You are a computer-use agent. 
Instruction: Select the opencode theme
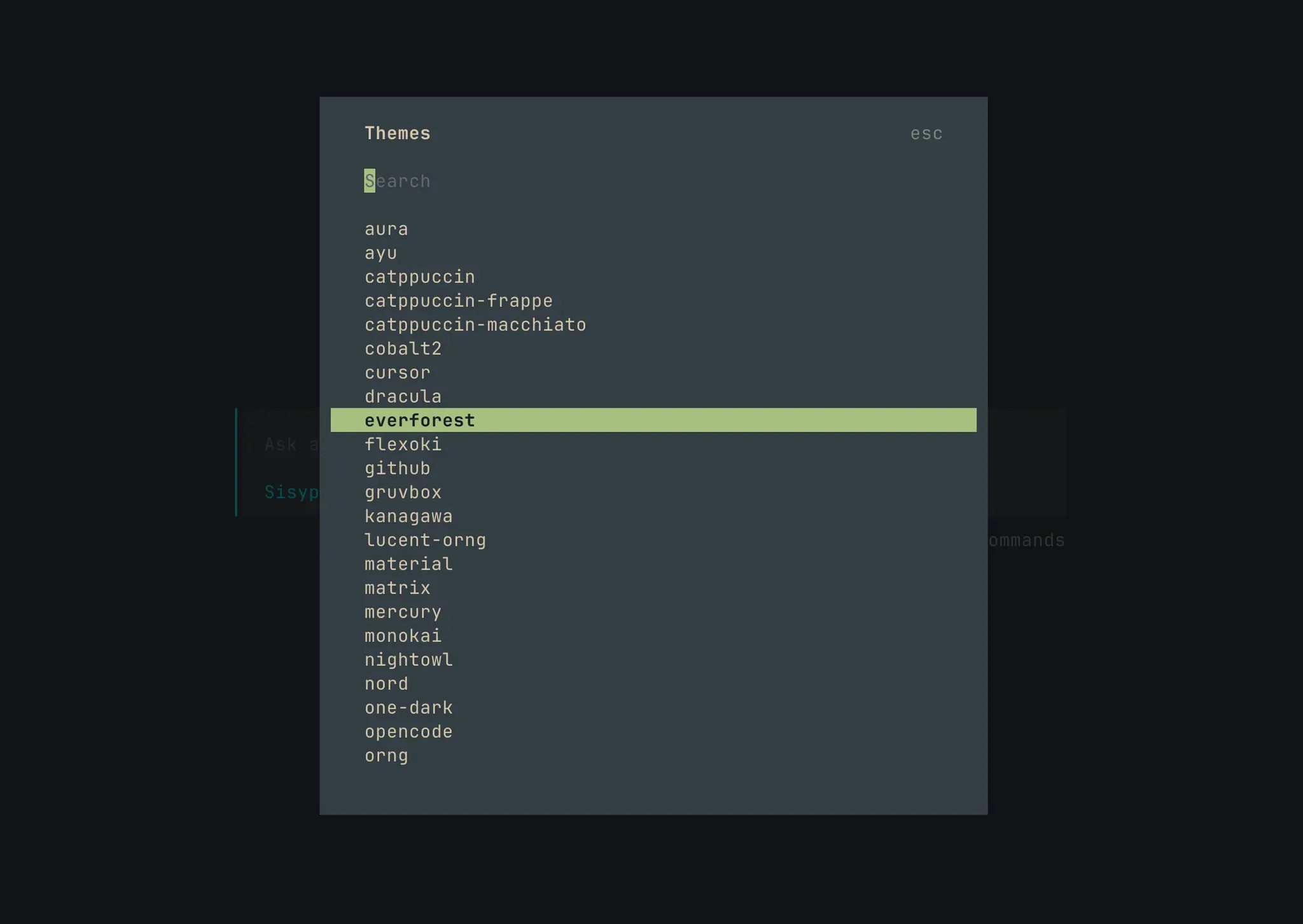pos(408,732)
